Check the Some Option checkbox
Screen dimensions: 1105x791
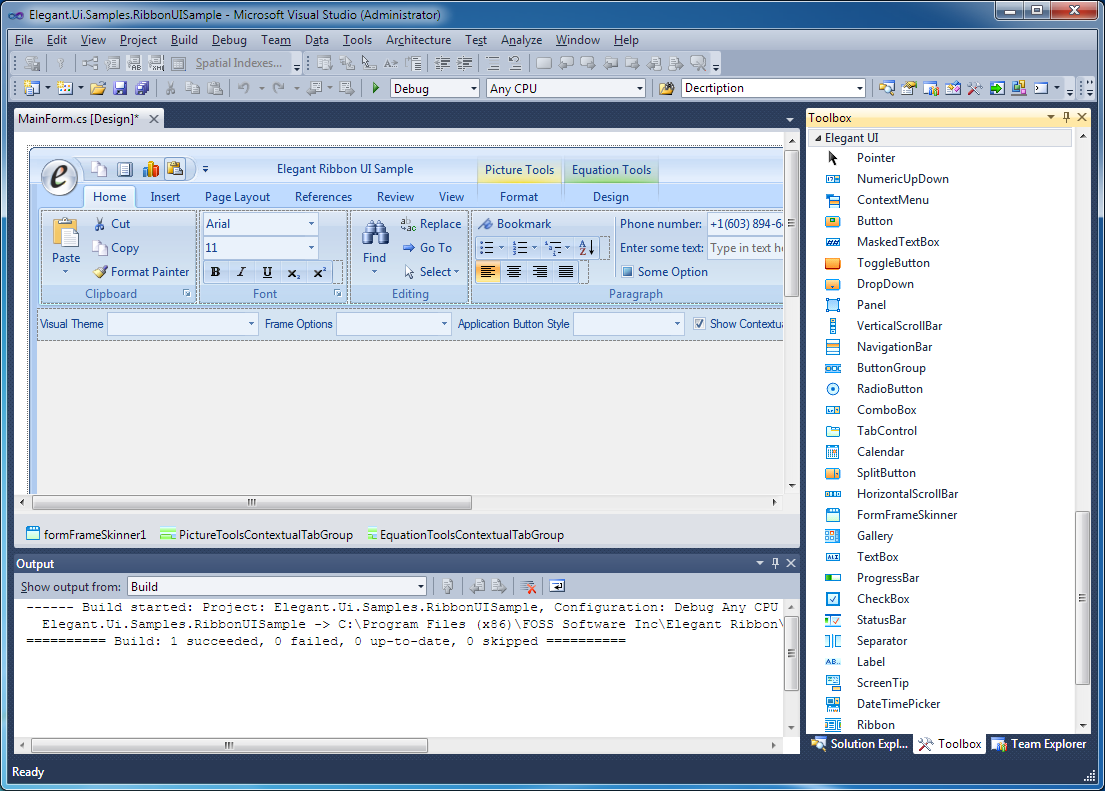tap(627, 271)
